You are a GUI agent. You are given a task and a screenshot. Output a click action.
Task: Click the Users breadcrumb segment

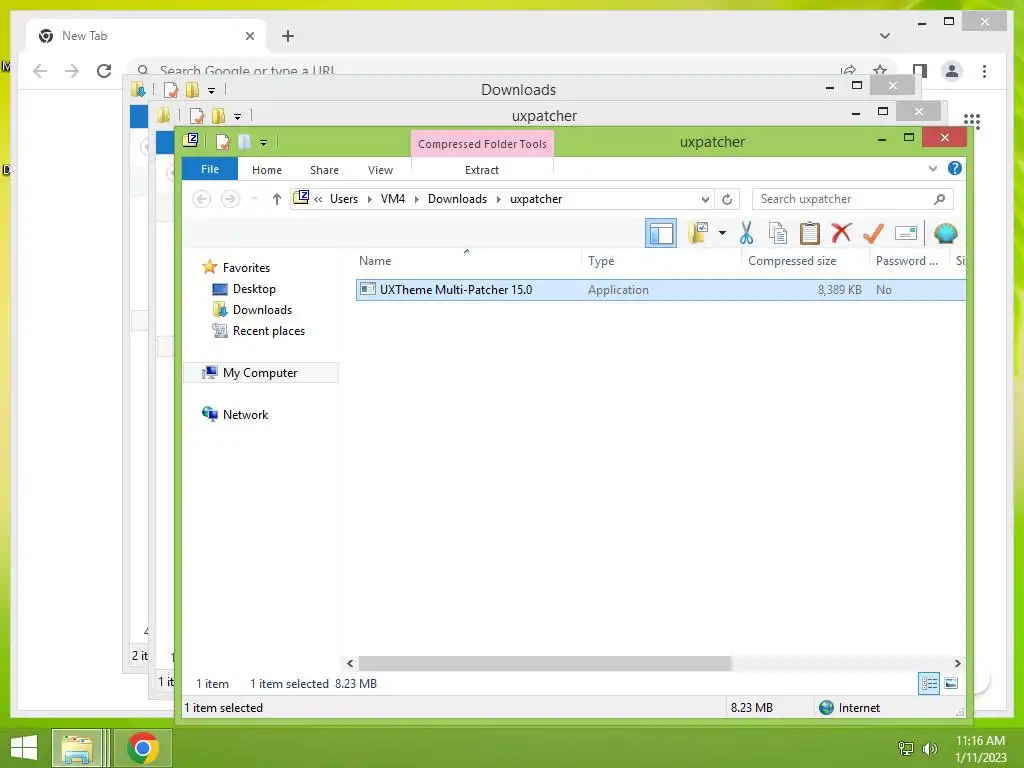click(344, 199)
